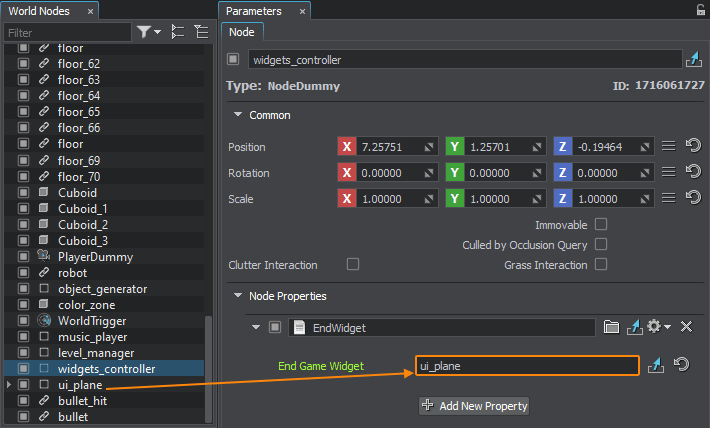Click the lock icon in Parameters panel
The height and width of the screenshot is (428, 710).
(x=700, y=10)
